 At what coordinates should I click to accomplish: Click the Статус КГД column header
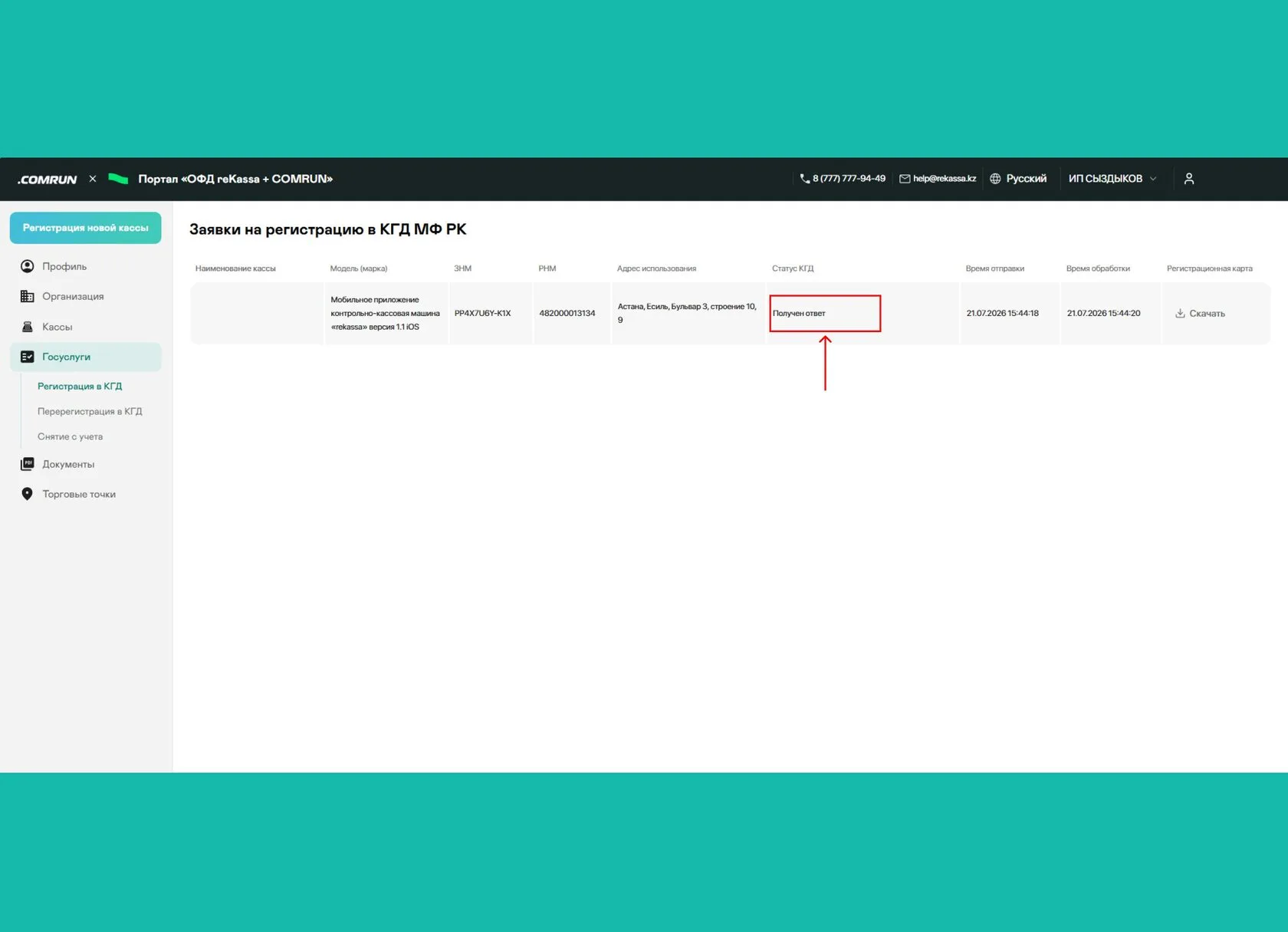(x=793, y=268)
